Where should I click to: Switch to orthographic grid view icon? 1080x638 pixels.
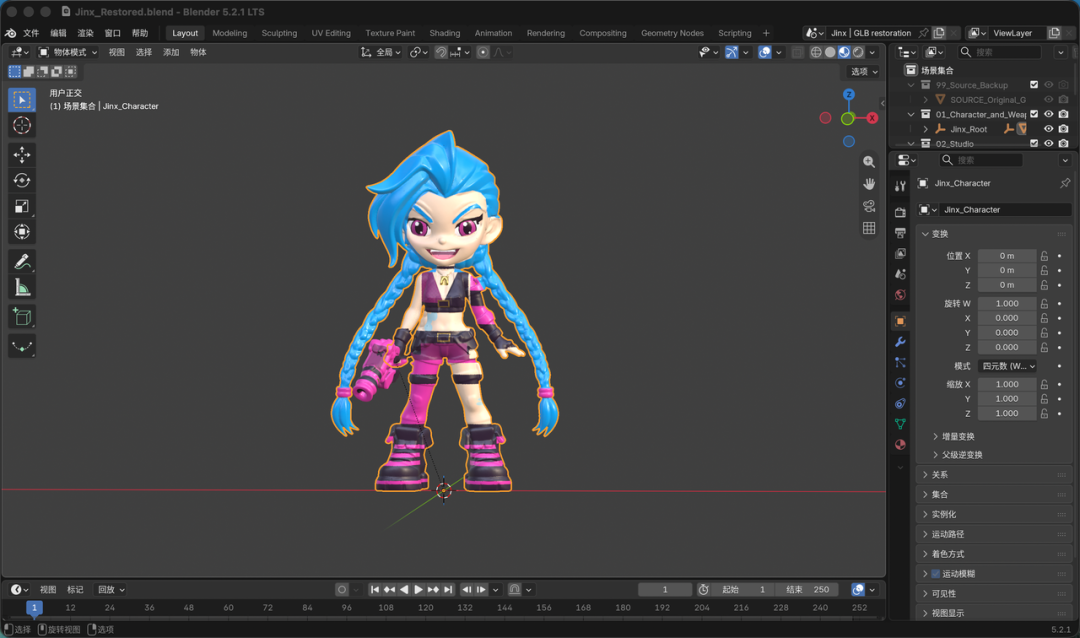click(869, 228)
